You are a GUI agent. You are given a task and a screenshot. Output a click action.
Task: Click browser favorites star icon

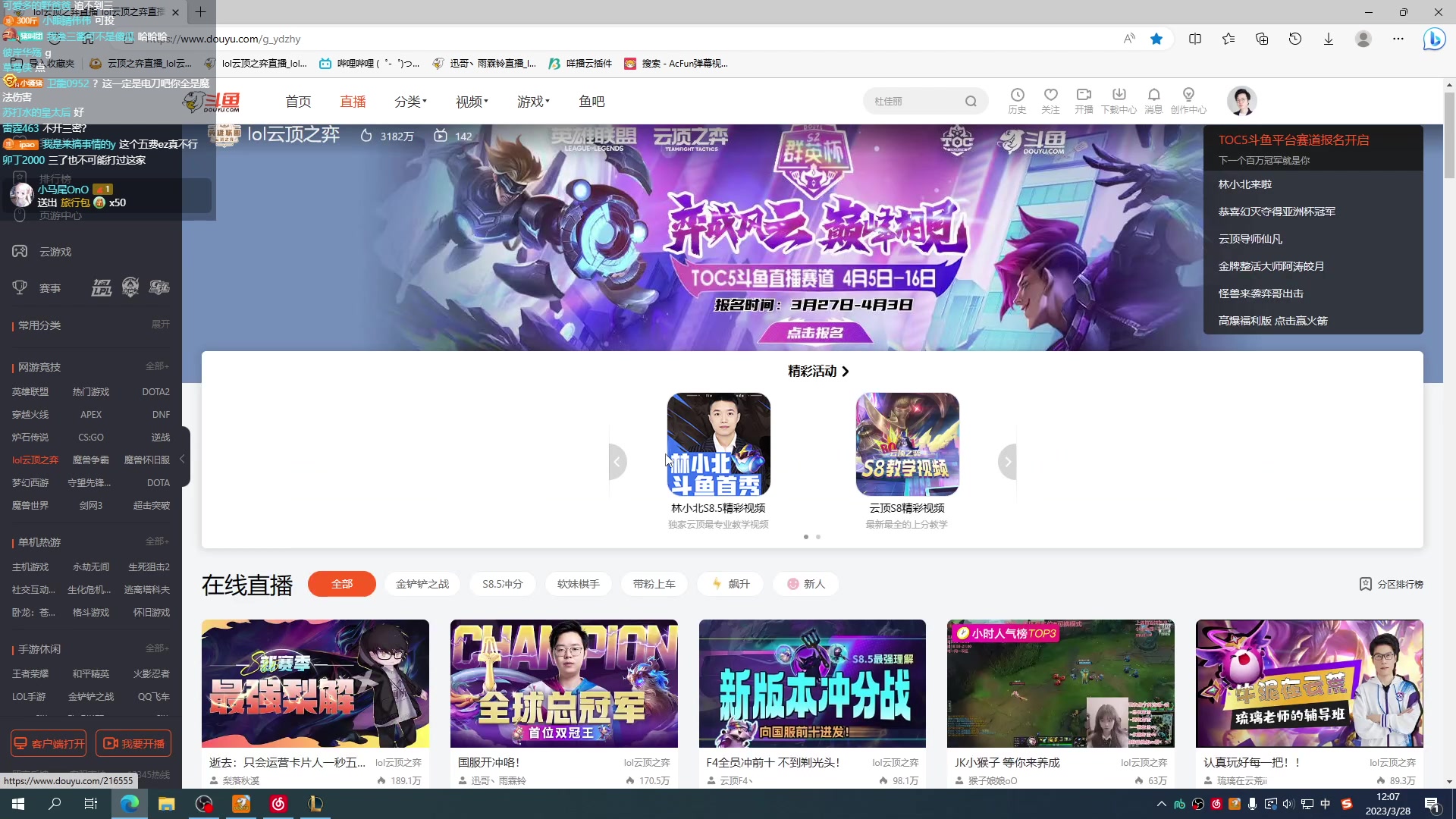[x=1156, y=39]
